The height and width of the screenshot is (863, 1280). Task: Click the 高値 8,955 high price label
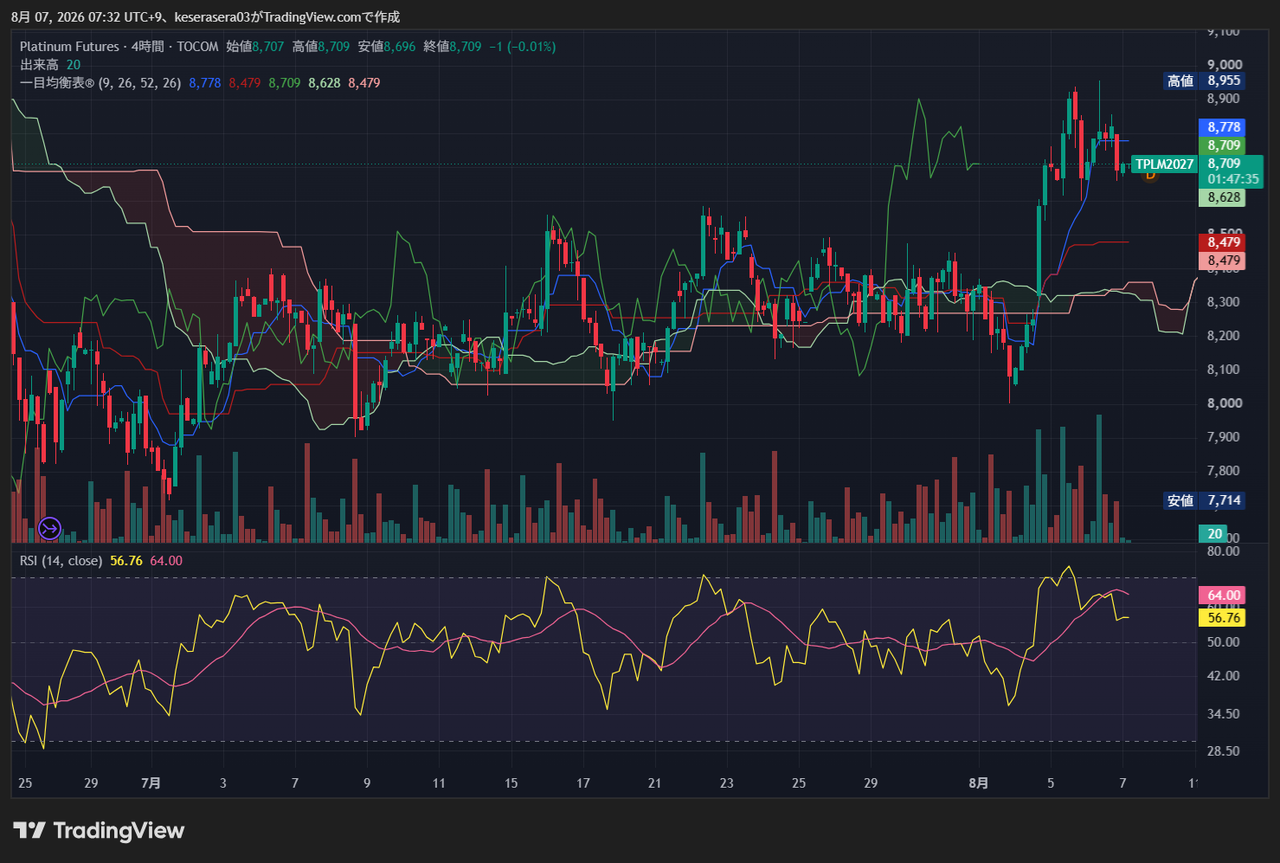click(1205, 81)
